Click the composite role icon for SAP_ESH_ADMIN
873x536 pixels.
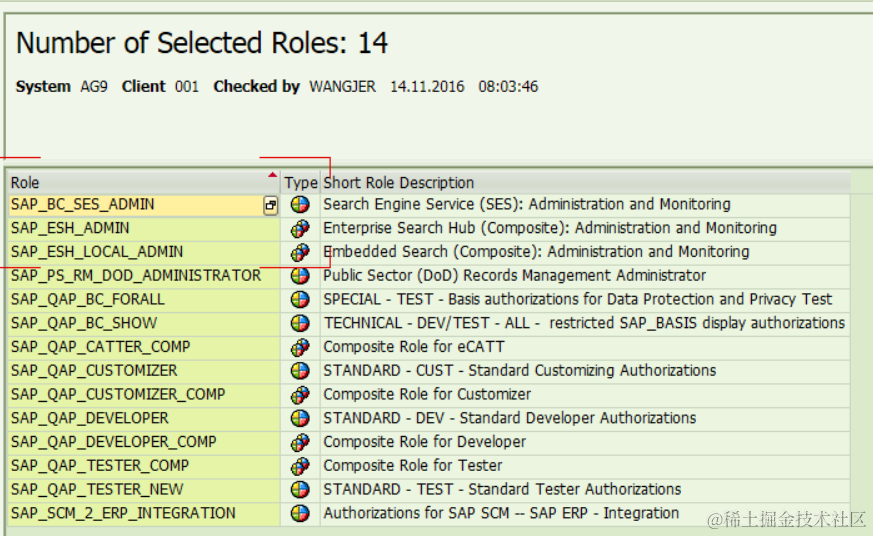click(x=300, y=228)
